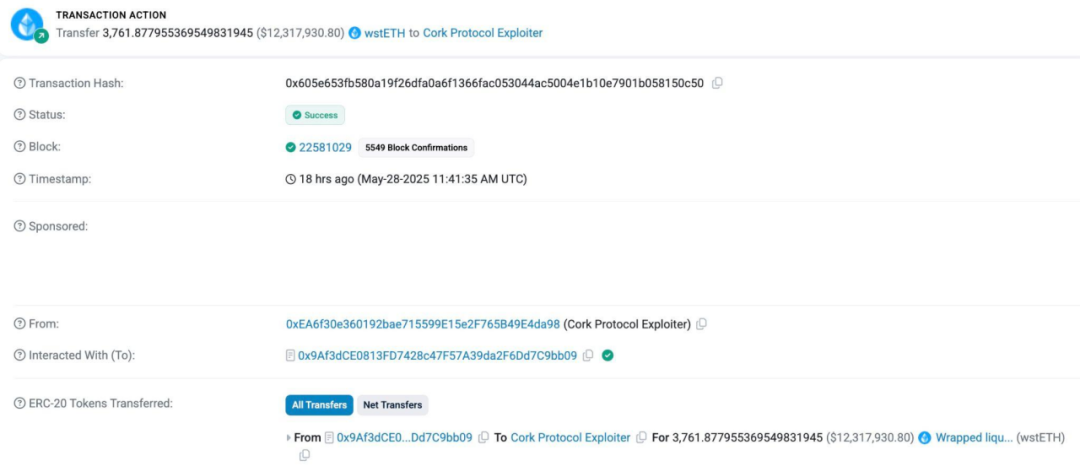Open the Wrapped liqu... token link
Image resolution: width=1080 pixels, height=472 pixels.
tap(974, 438)
